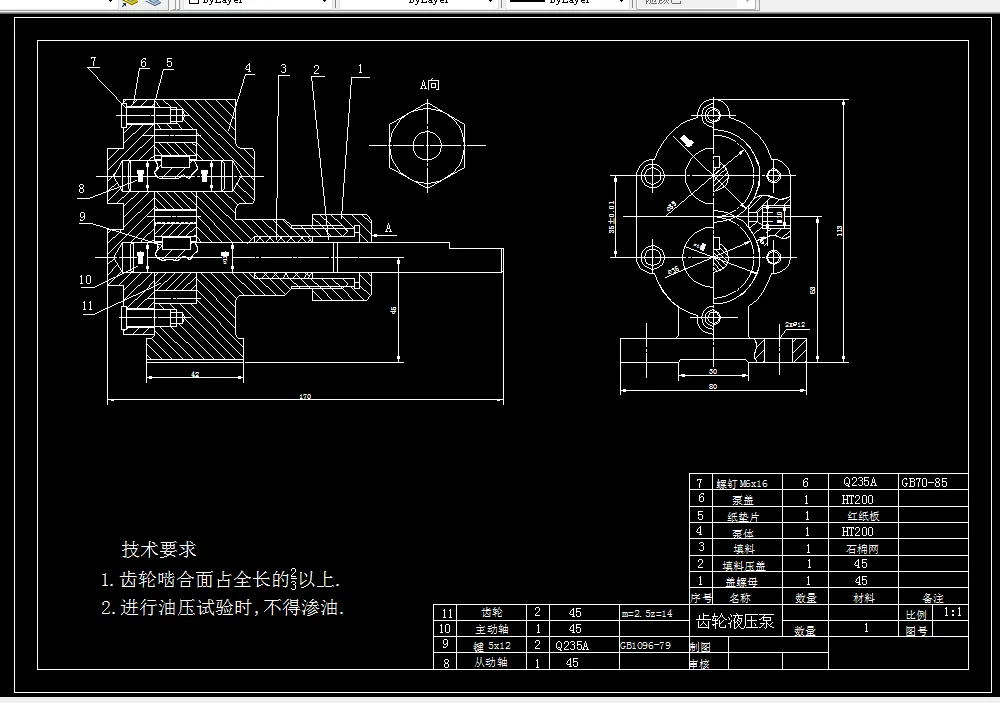Screen dimensions: 1000x703
Task: Select balloon number 7 in section view
Action: [x=93, y=61]
